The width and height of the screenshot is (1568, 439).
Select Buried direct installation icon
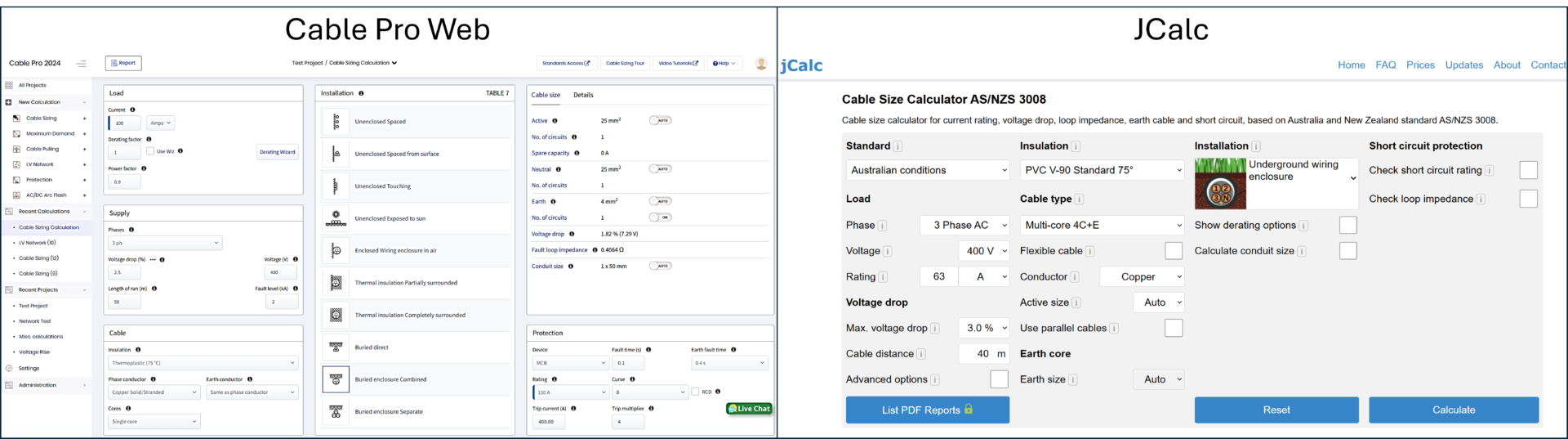coord(336,347)
